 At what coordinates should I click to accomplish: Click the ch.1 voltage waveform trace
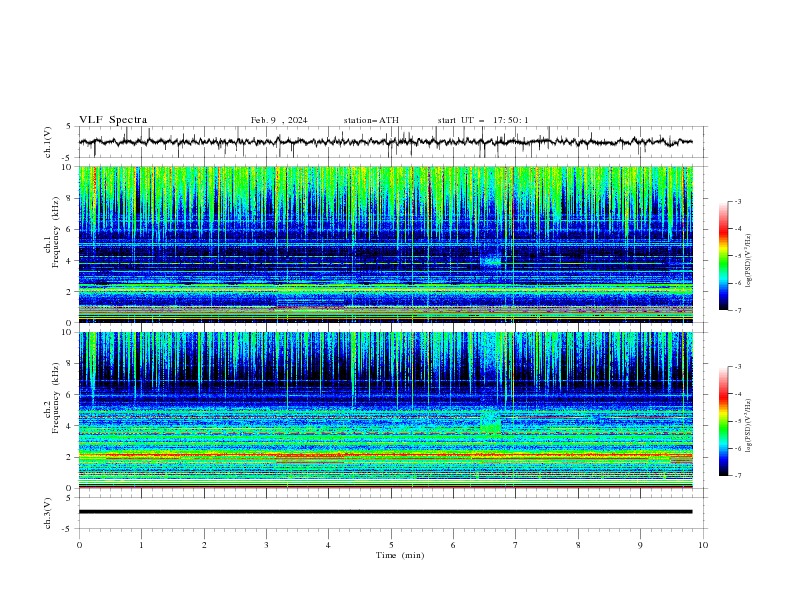pos(385,142)
